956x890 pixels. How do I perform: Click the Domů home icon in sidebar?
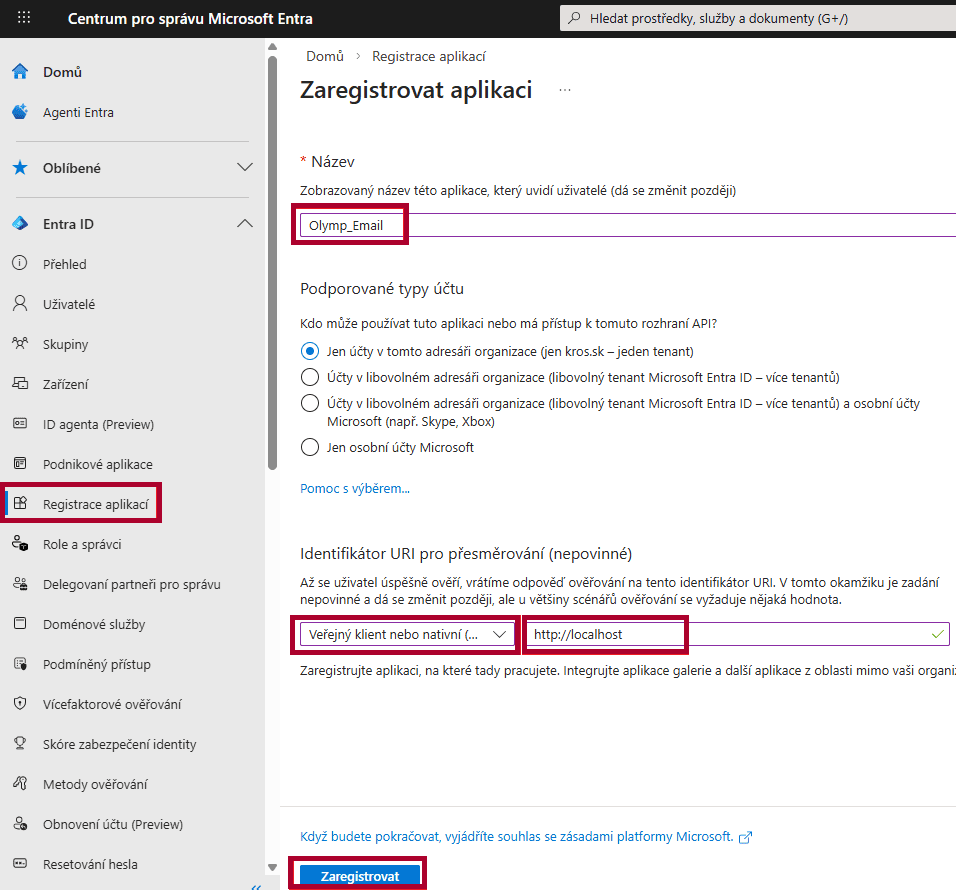(19, 72)
